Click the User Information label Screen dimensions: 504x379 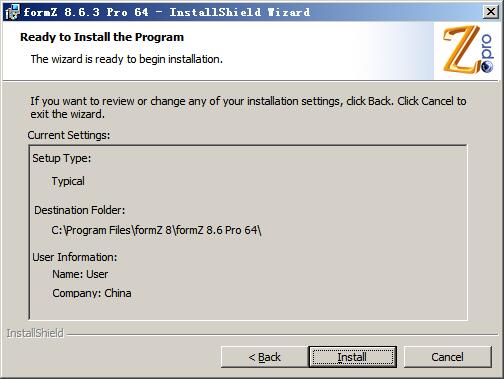click(x=75, y=257)
